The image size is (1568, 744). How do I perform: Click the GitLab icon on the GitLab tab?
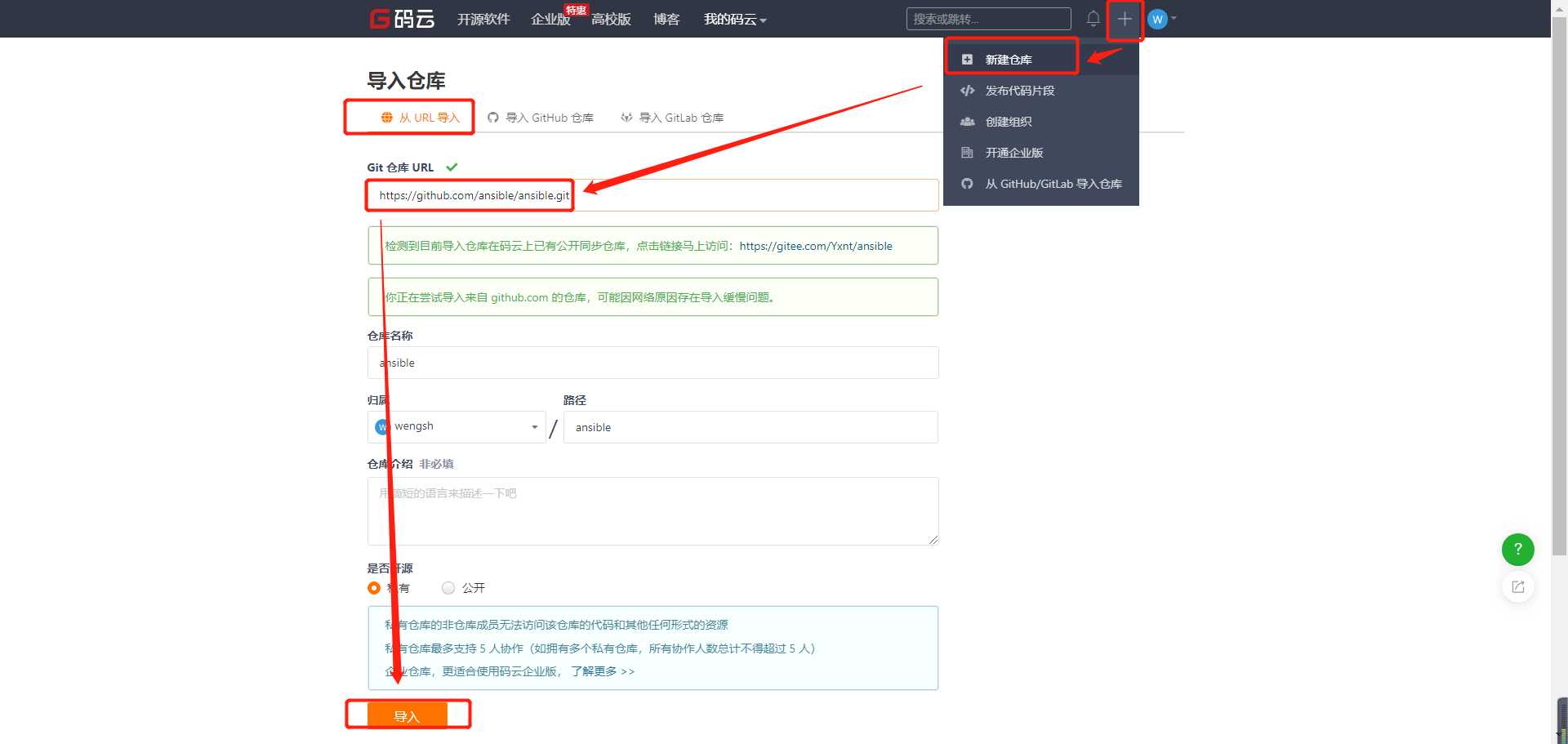click(x=626, y=118)
